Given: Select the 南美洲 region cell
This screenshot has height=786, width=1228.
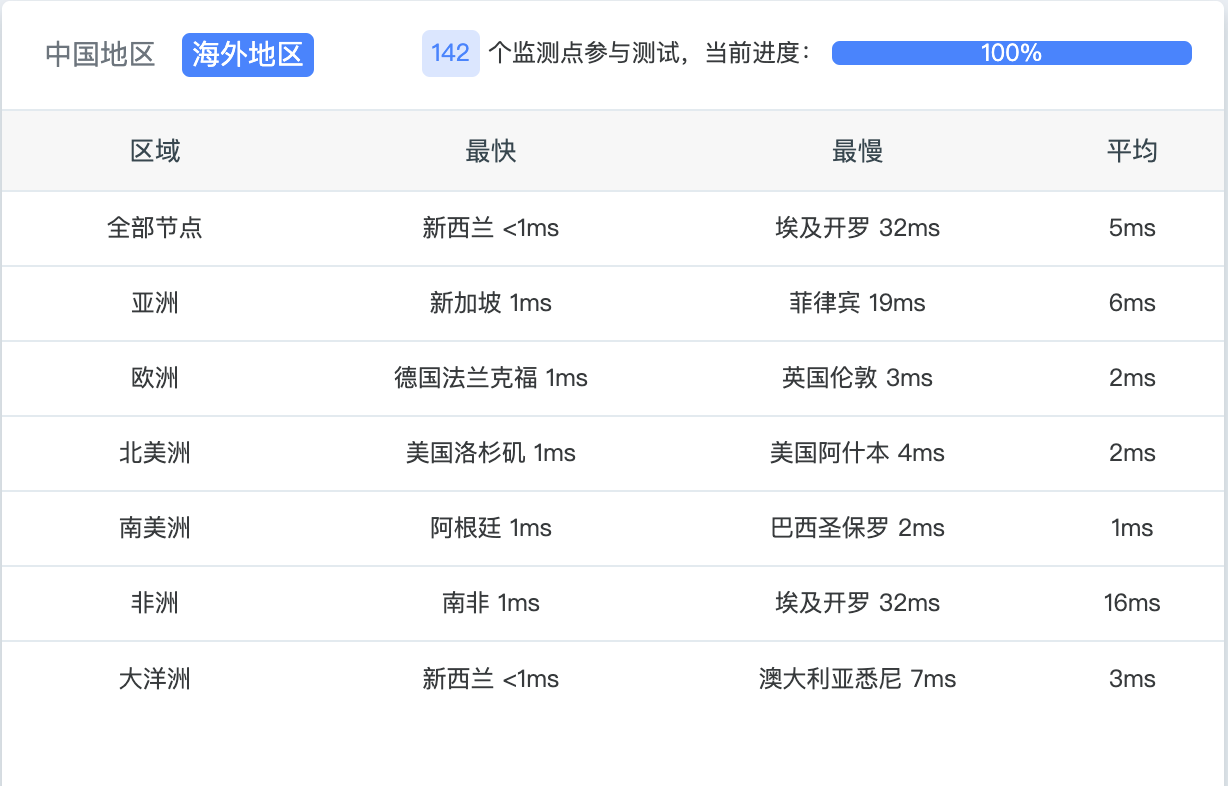Looking at the screenshot, I should 155,528.
